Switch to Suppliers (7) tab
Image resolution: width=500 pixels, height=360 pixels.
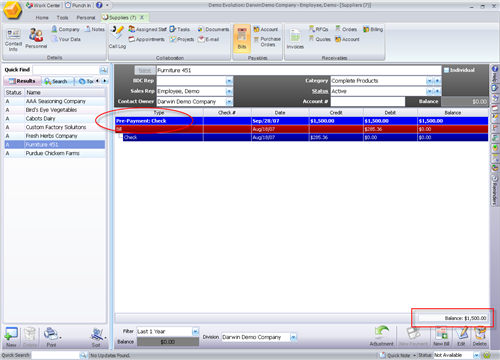[123, 17]
